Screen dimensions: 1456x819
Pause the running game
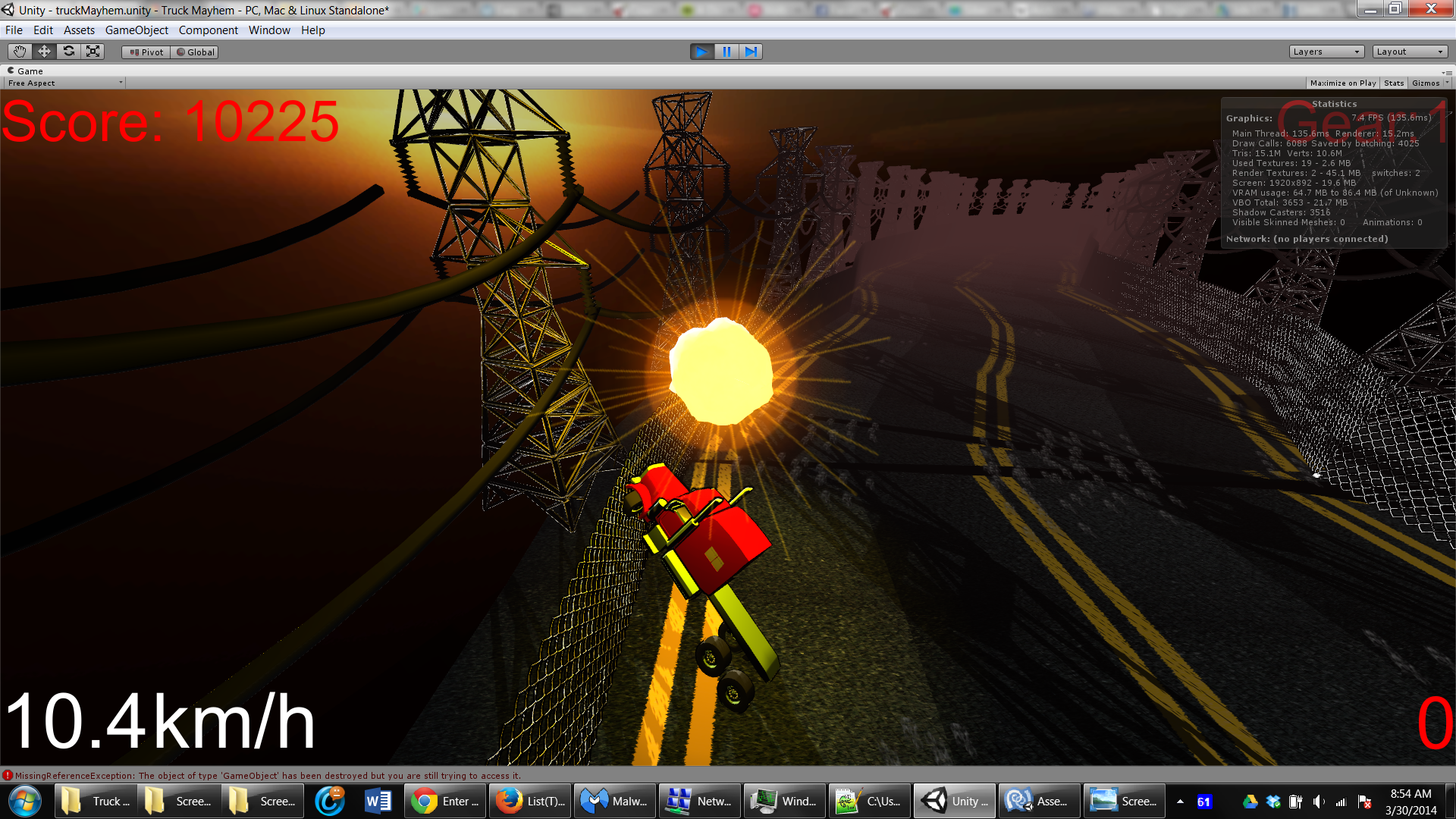tap(726, 52)
